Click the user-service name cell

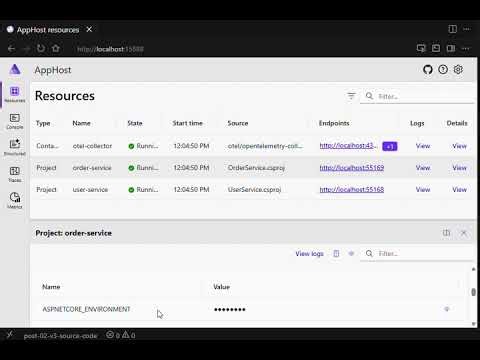(x=90, y=189)
